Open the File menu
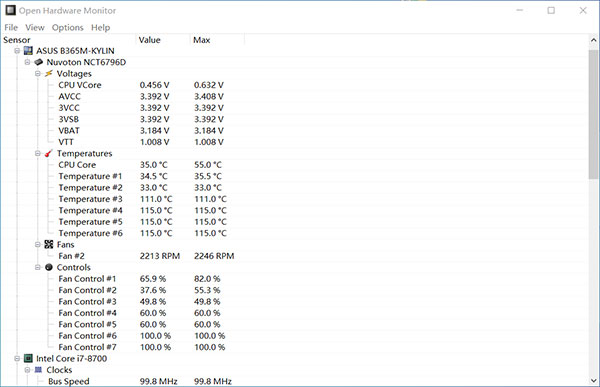This screenshot has height=387, width=600. (11, 28)
